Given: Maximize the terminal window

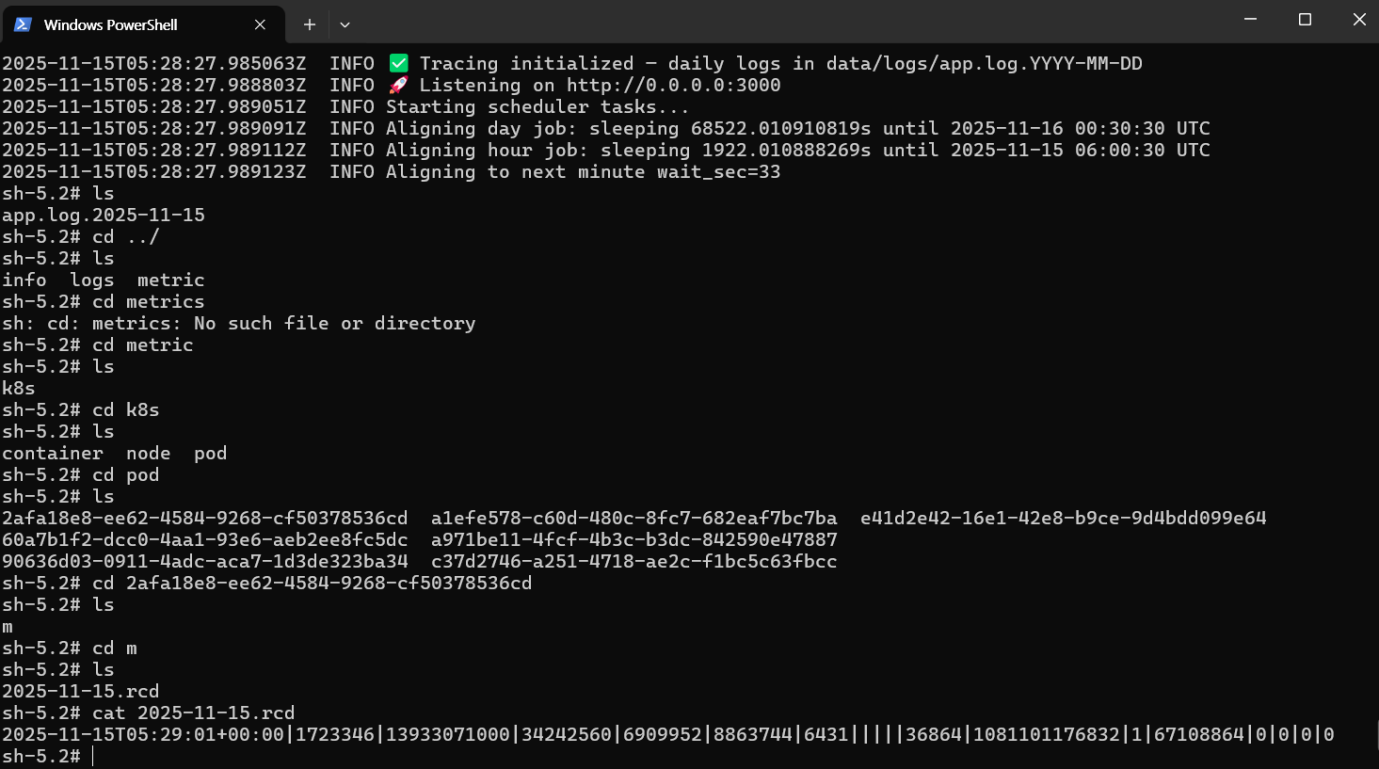Looking at the screenshot, I should tap(1305, 20).
